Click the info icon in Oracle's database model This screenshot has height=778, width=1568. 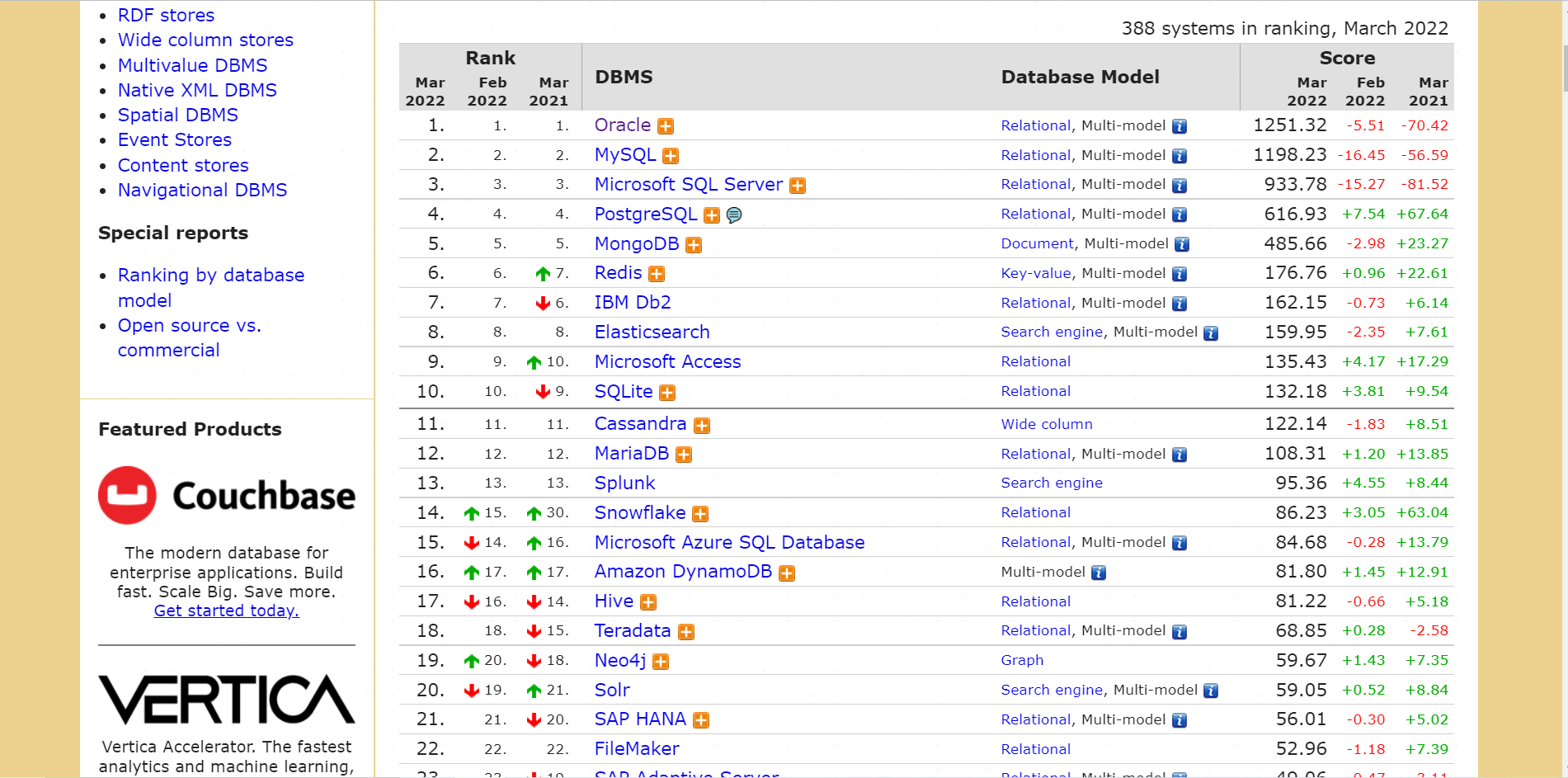click(1180, 126)
